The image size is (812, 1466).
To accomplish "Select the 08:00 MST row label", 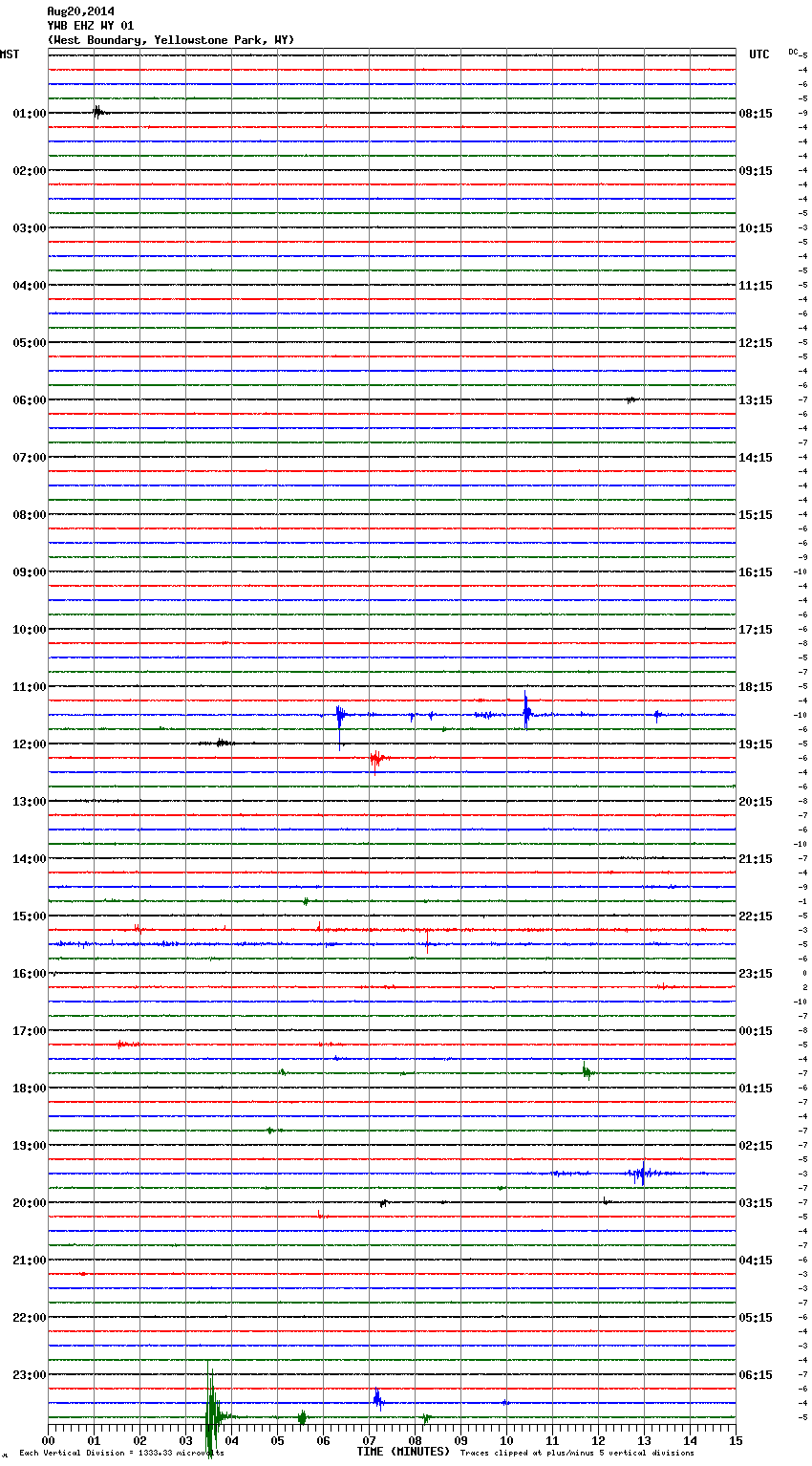I will point(30,515).
